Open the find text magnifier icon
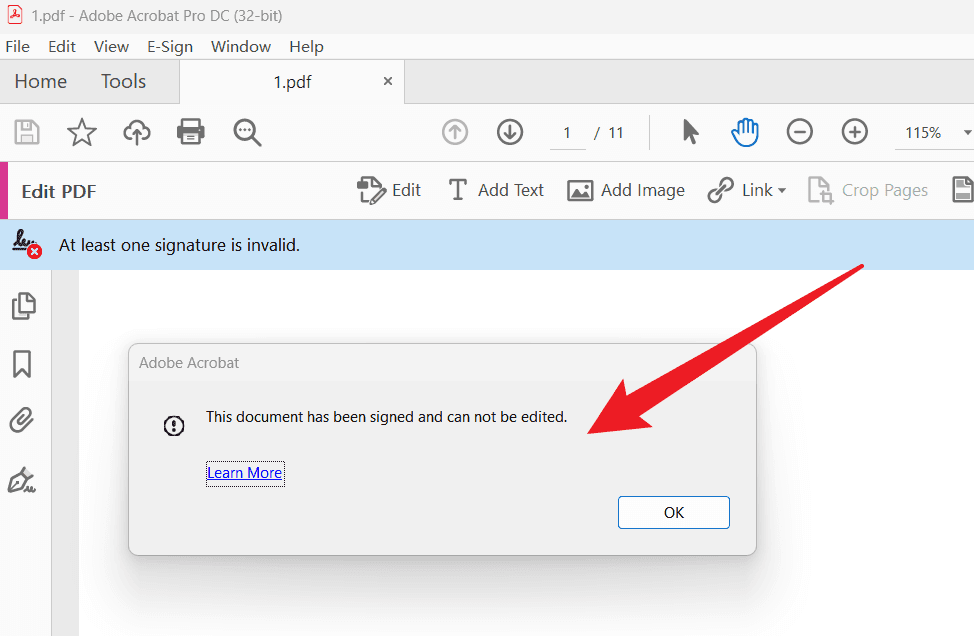 [x=247, y=132]
